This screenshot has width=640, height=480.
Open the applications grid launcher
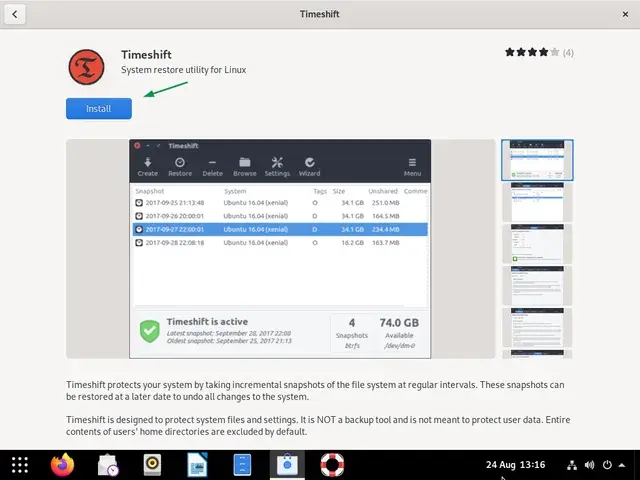point(20,465)
